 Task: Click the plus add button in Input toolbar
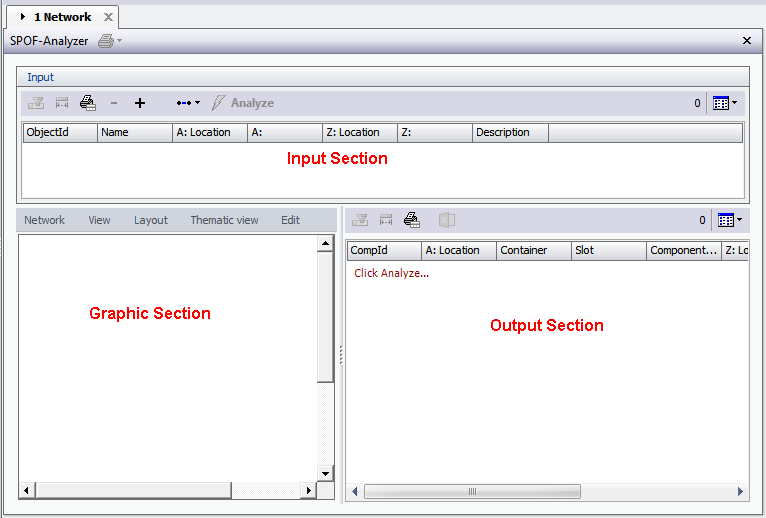[x=140, y=103]
